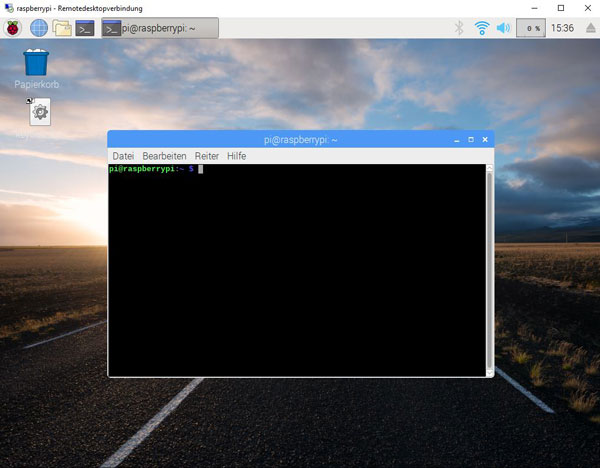The image size is (600, 468).
Task: Open the WiFi network menu
Action: tap(481, 28)
